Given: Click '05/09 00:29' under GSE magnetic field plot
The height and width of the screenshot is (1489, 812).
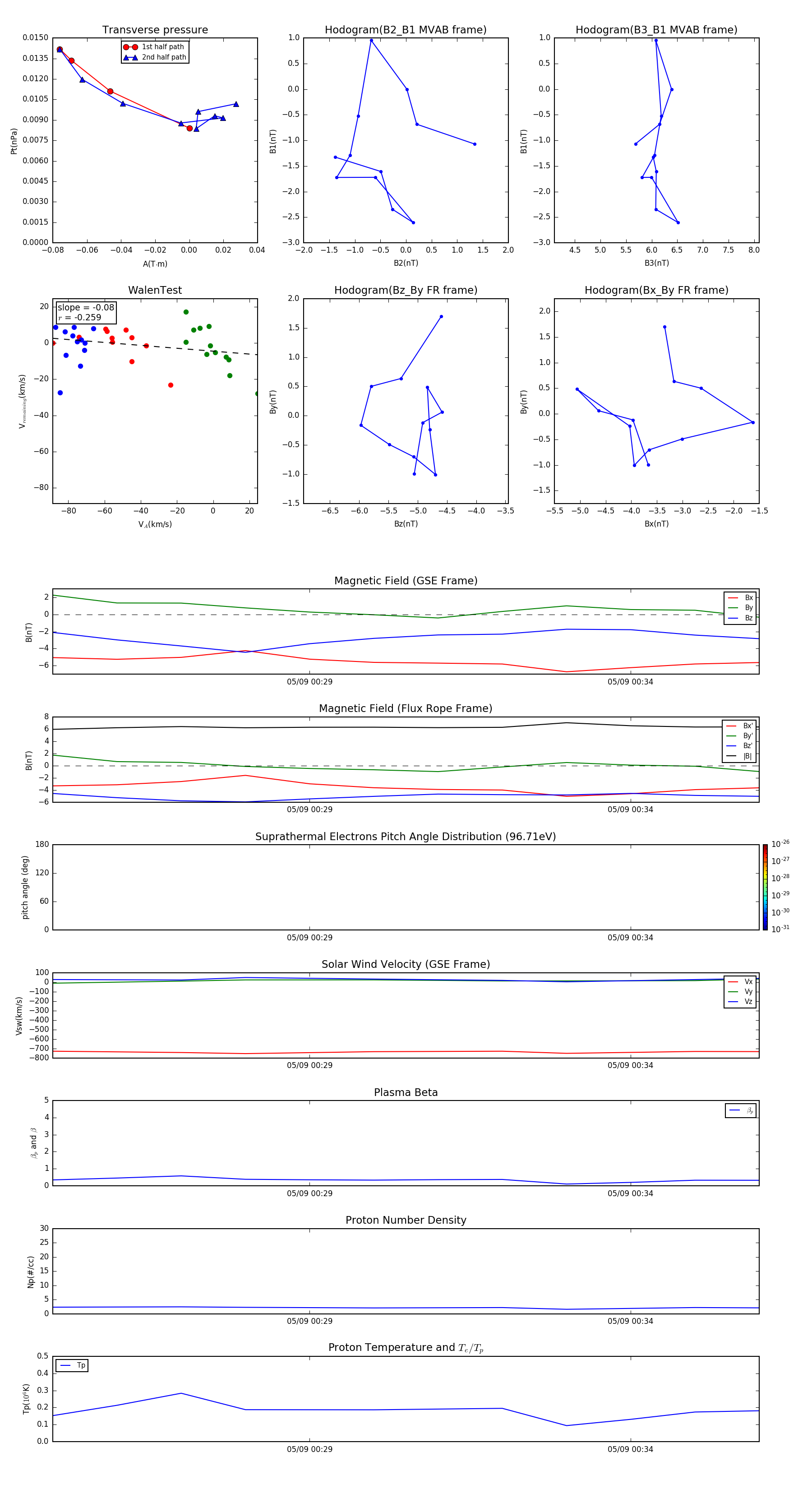Looking at the screenshot, I should point(310,682).
